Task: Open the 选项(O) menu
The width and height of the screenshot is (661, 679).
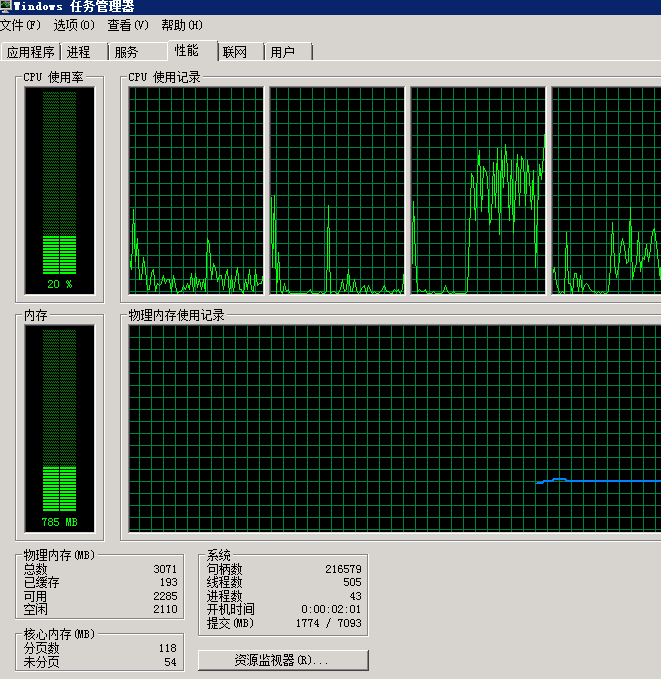Action: tap(74, 26)
